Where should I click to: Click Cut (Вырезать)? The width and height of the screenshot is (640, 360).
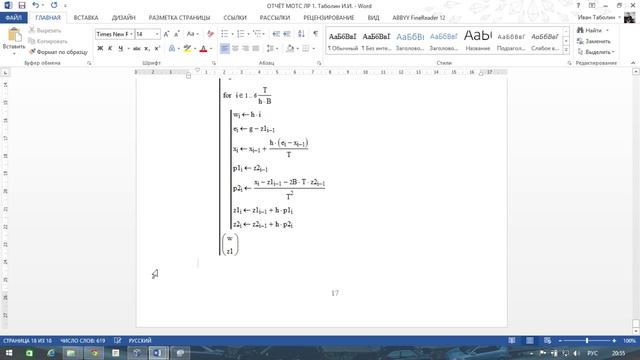tap(45, 31)
